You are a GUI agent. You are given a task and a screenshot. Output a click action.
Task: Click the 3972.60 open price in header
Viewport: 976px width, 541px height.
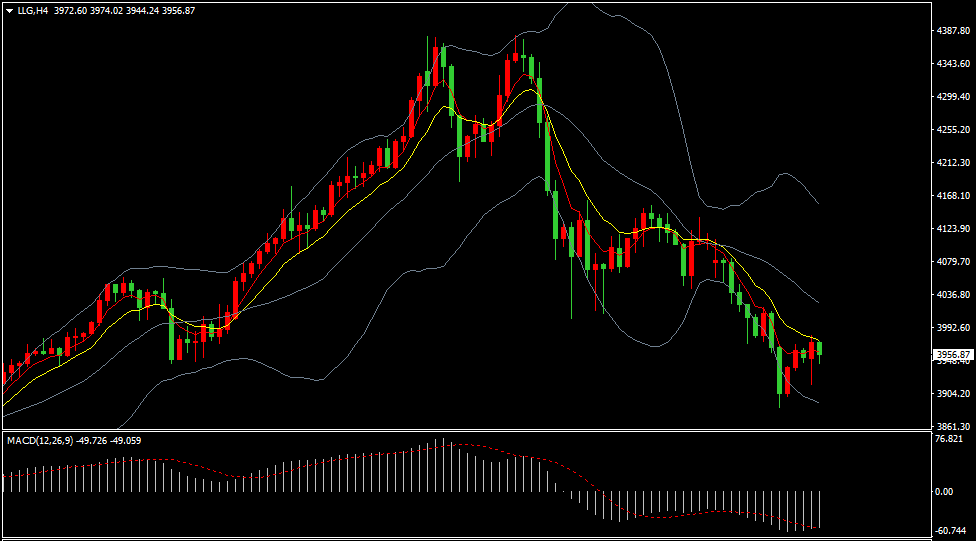click(70, 10)
